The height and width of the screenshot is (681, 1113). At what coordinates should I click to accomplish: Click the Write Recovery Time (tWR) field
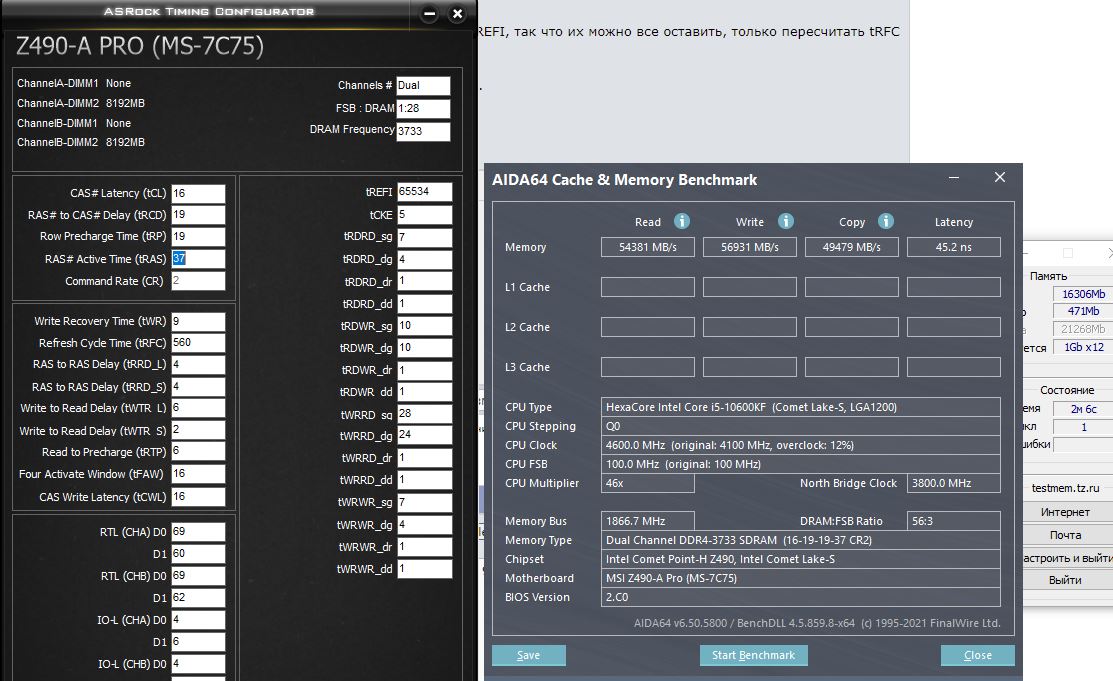pyautogui.click(x=198, y=322)
